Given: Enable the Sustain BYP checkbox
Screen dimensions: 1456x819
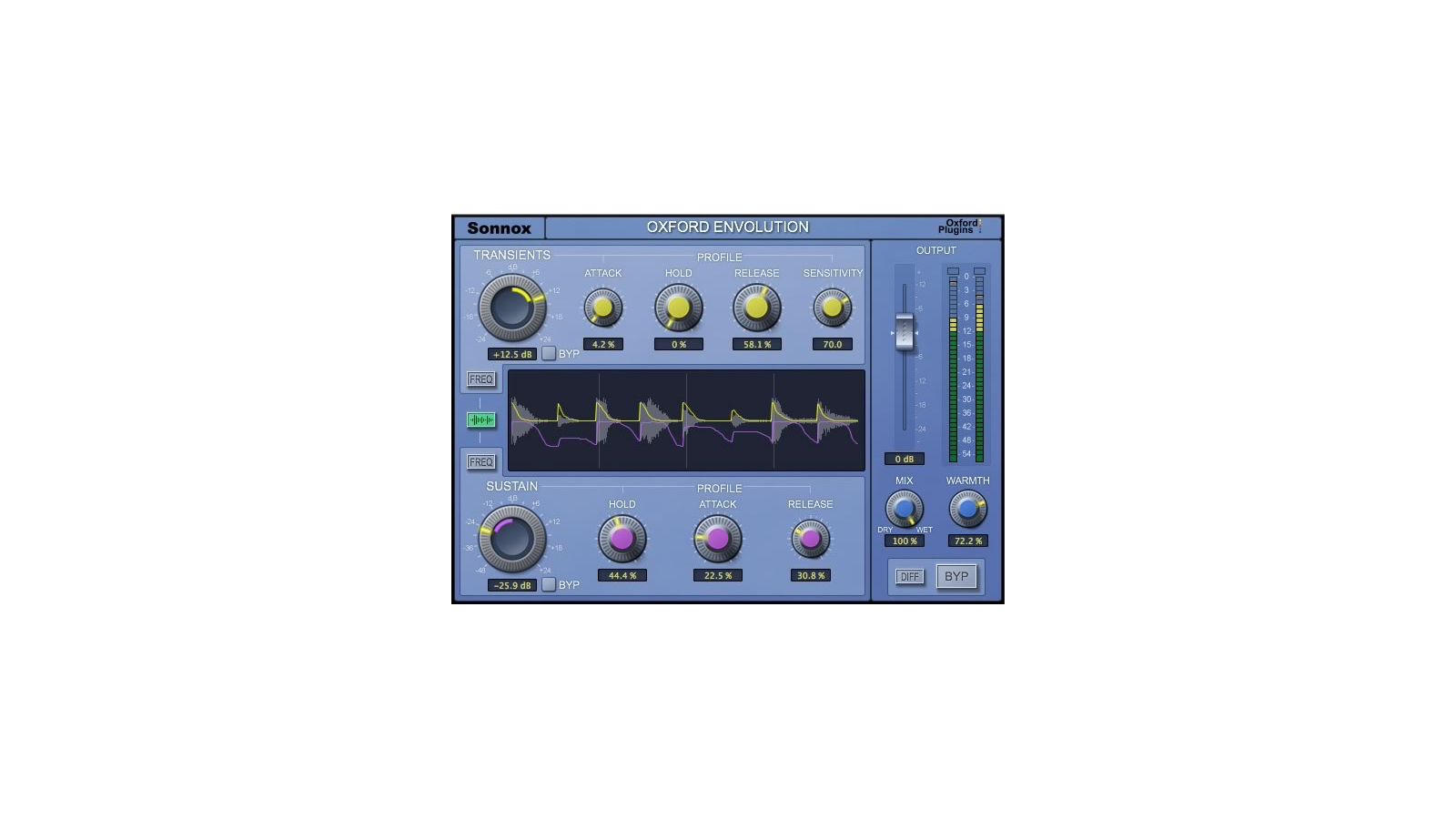Looking at the screenshot, I should (x=549, y=584).
